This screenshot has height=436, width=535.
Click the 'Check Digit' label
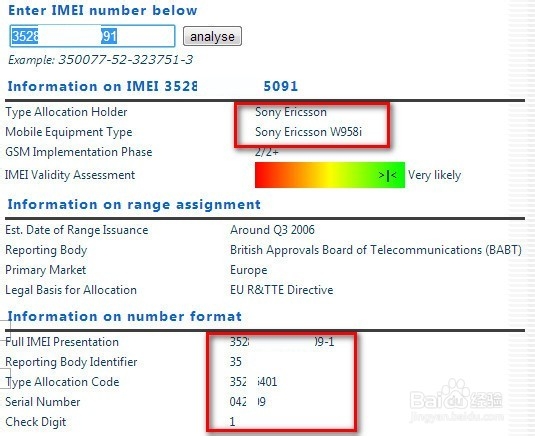click(35, 422)
